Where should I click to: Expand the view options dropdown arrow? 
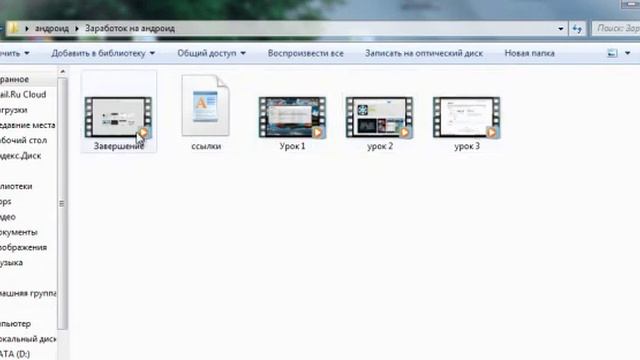[x=627, y=53]
